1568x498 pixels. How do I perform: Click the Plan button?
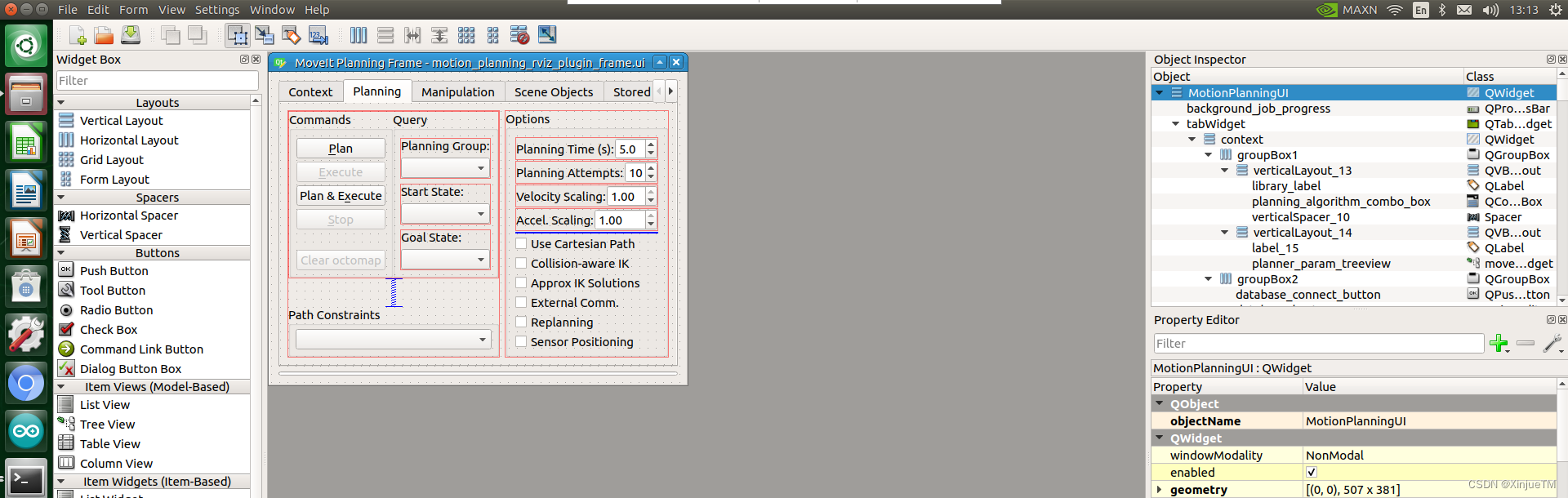341,149
